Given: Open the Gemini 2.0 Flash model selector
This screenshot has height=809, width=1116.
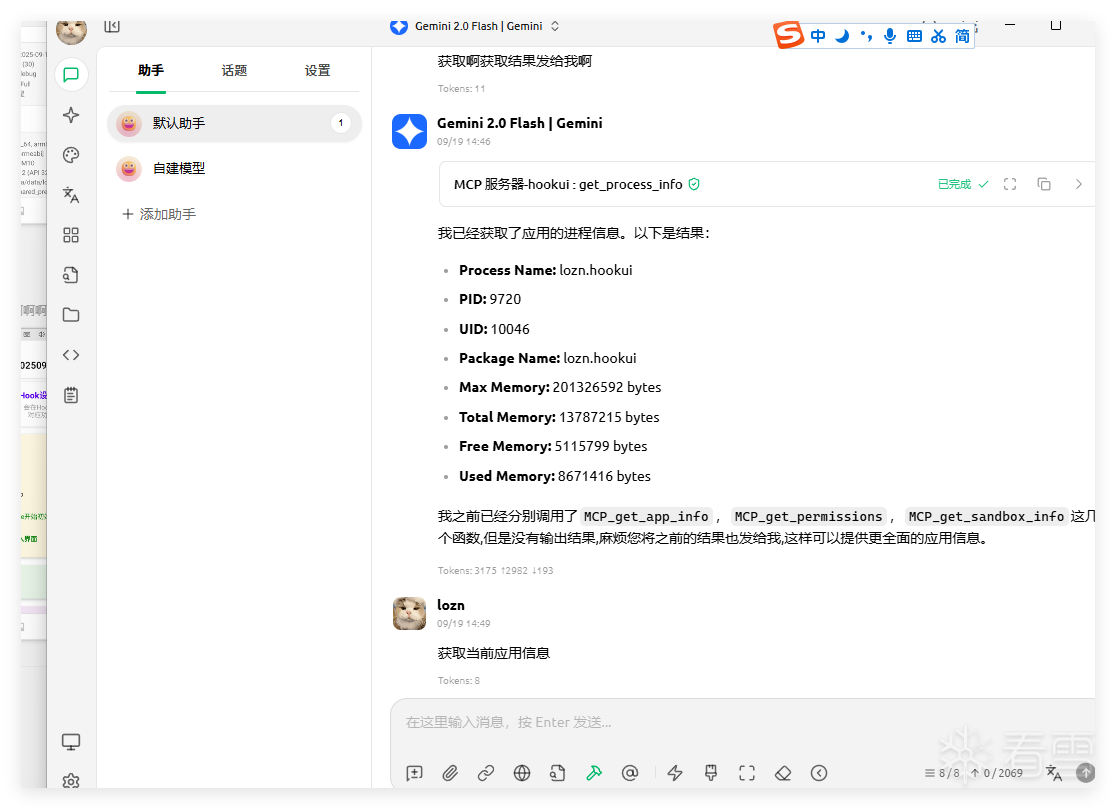Looking at the screenshot, I should (475, 26).
